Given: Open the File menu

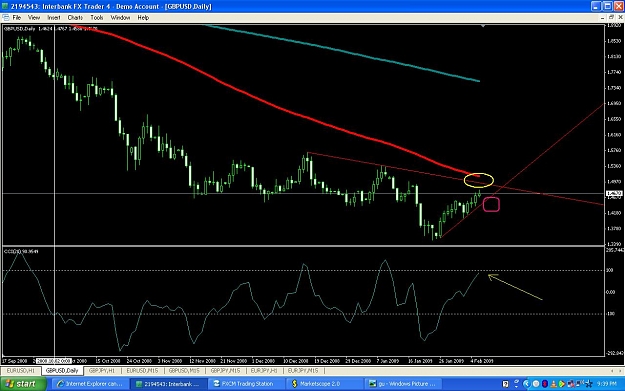Looking at the screenshot, I should point(17,18).
